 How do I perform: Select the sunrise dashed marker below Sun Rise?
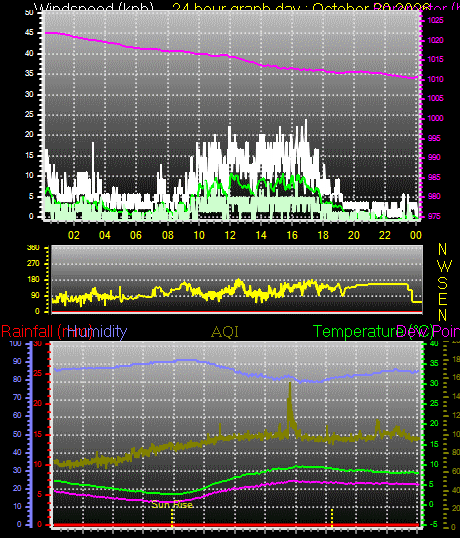click(173, 518)
